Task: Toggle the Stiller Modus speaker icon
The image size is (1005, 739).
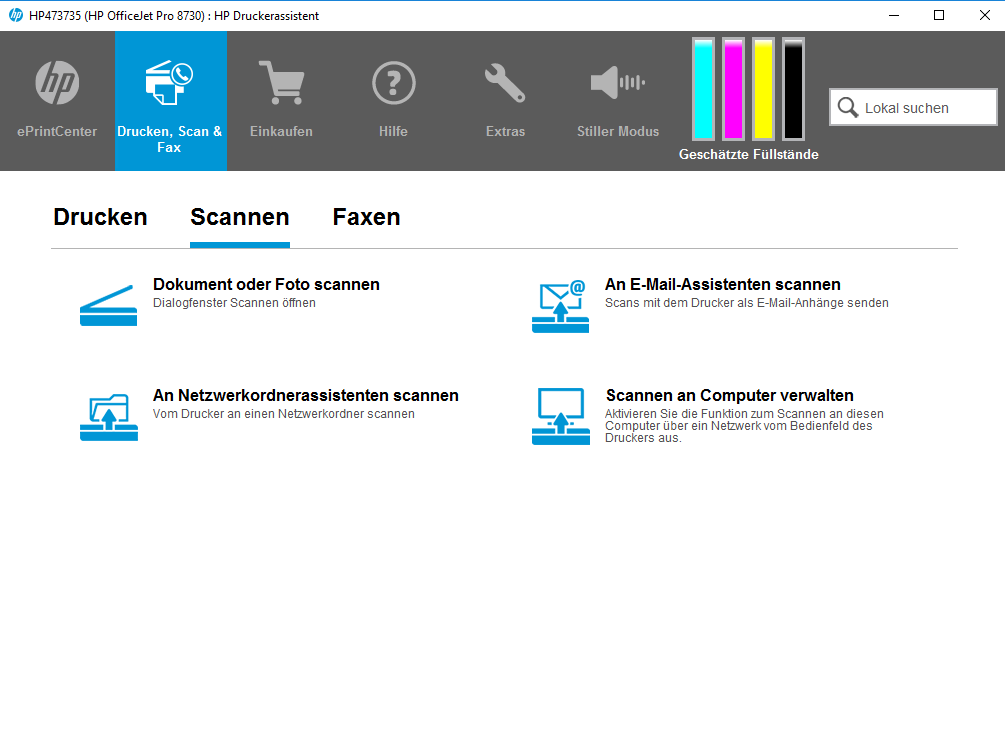Action: 618,83
